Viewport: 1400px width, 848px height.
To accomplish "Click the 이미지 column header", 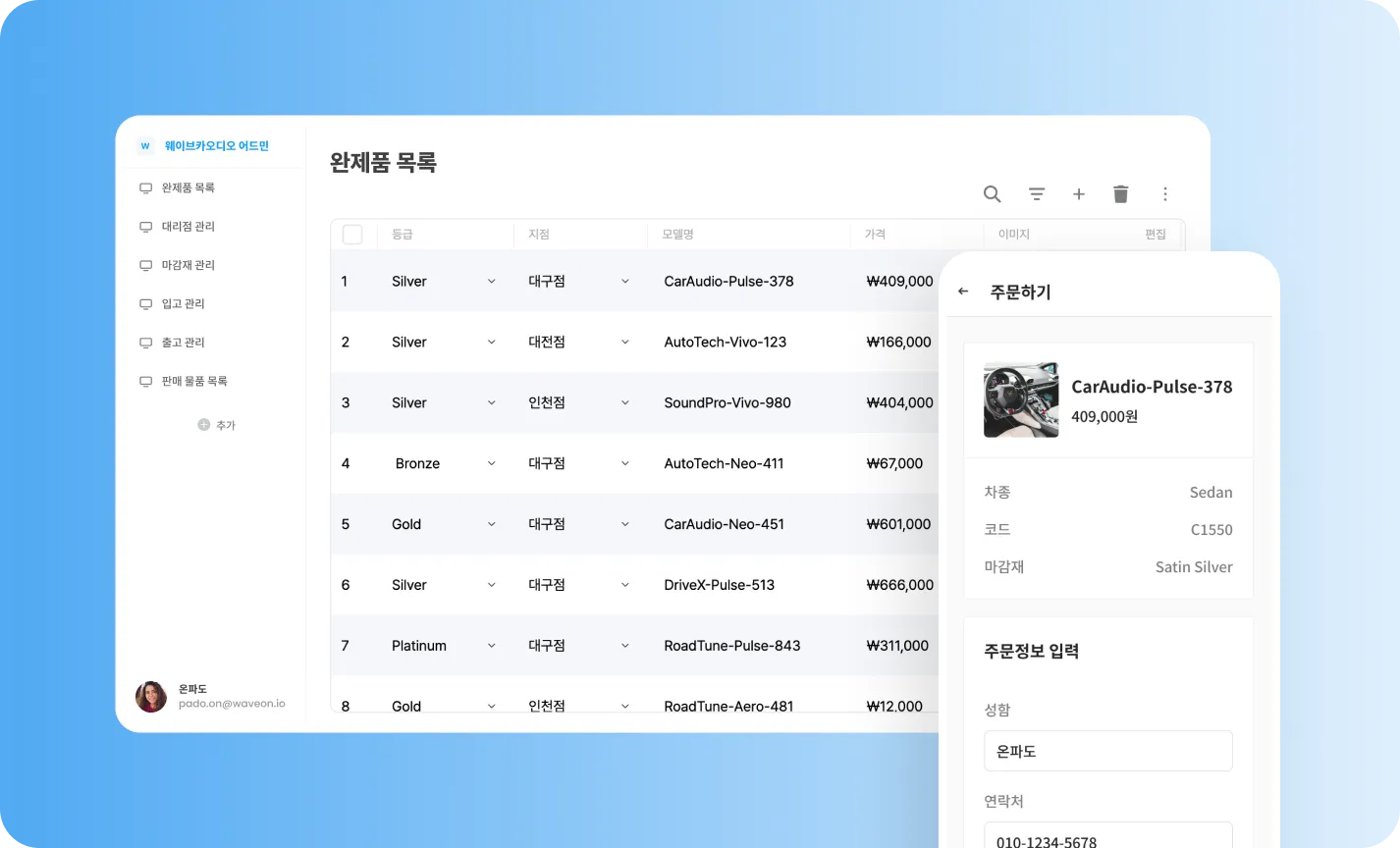I will coord(1014,235).
